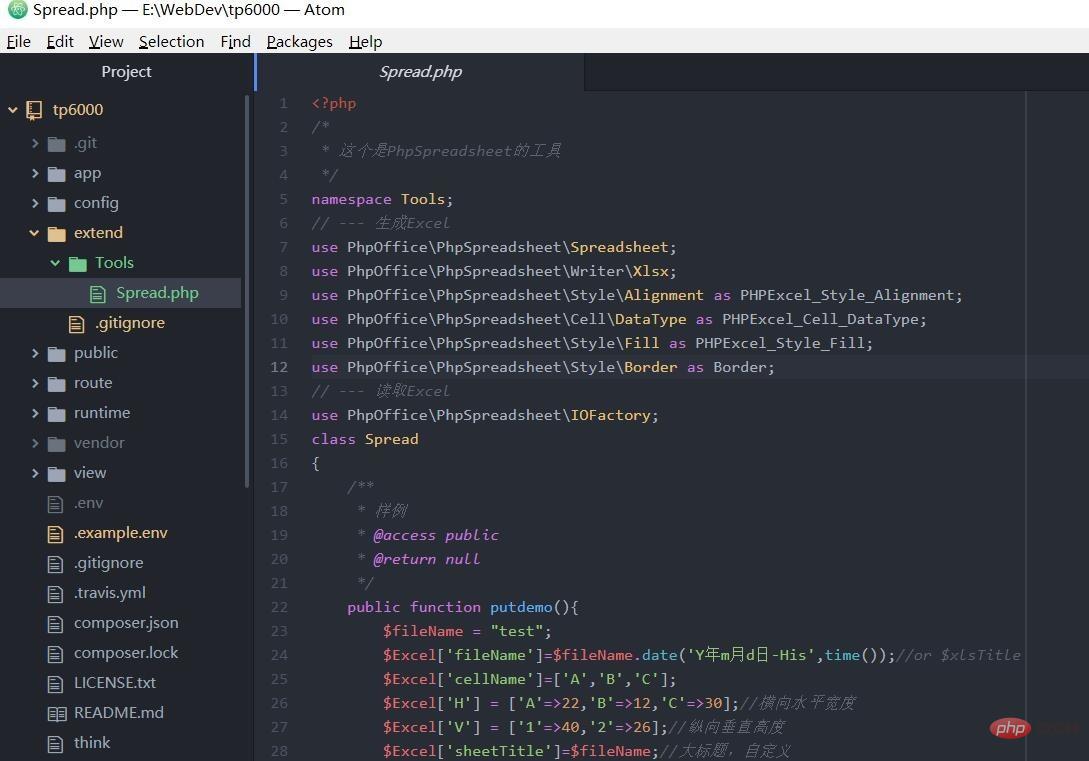This screenshot has width=1089, height=761.
Task: Click the app folder icon
Action: click(x=56, y=174)
